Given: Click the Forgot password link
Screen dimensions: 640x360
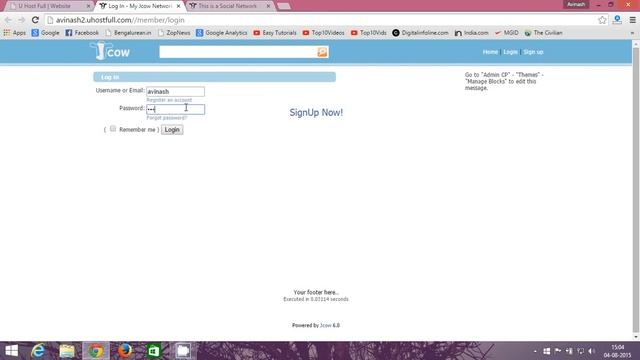Looking at the screenshot, I should tap(167, 118).
